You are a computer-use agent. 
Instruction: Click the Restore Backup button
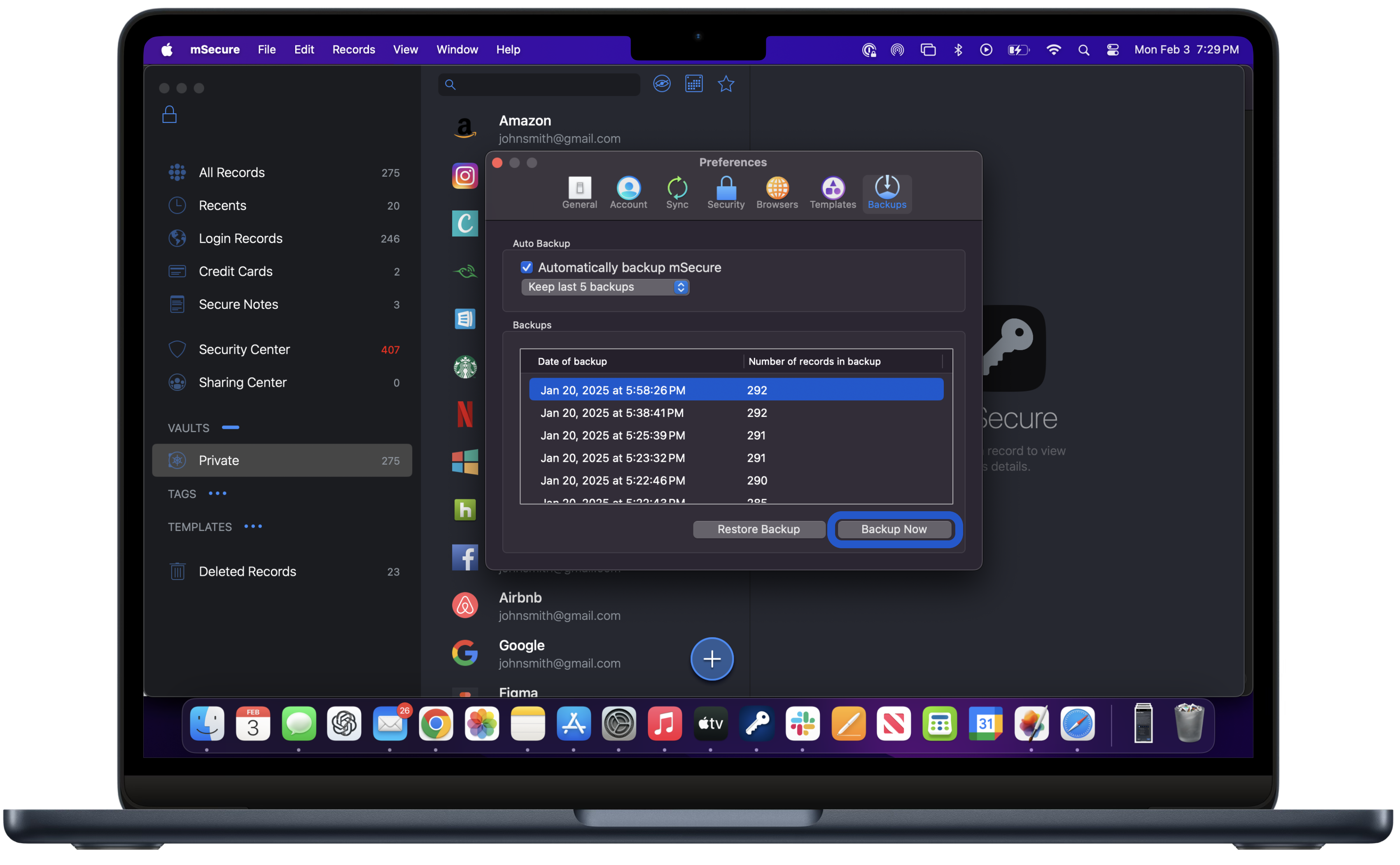pyautogui.click(x=758, y=529)
